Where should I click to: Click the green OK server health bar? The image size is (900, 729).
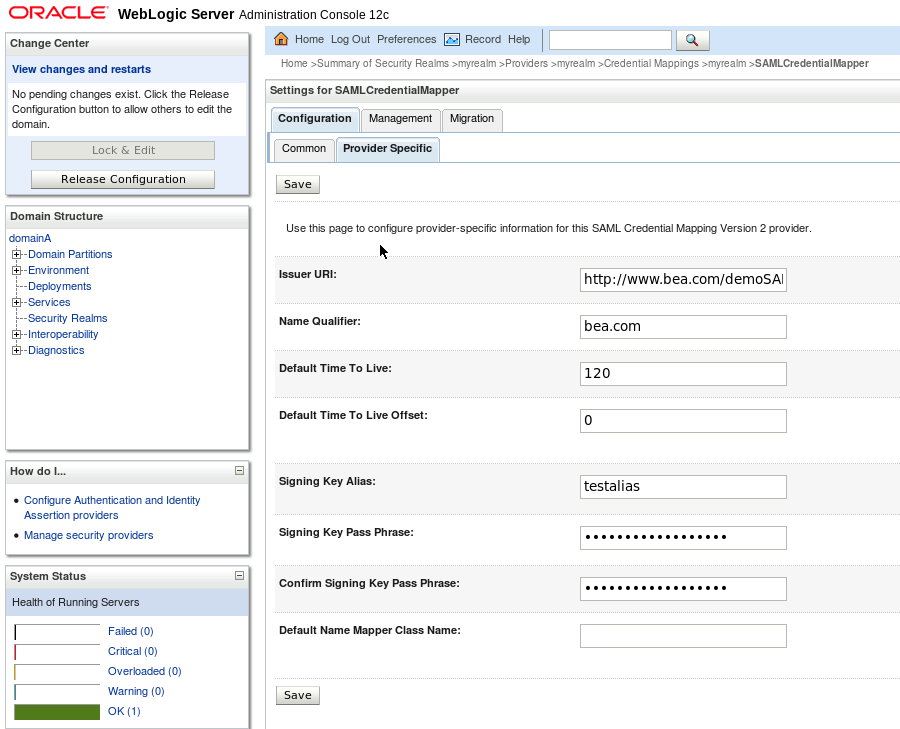click(x=57, y=711)
